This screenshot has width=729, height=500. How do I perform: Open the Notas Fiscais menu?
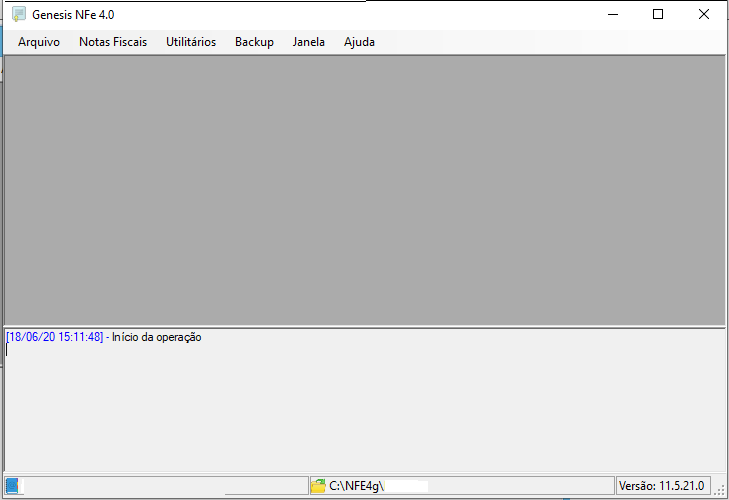(113, 42)
